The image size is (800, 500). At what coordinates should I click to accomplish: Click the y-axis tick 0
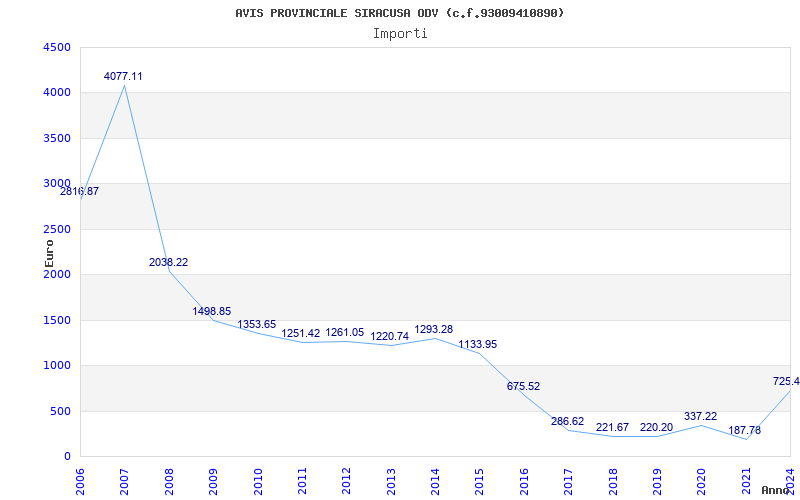tap(67, 457)
